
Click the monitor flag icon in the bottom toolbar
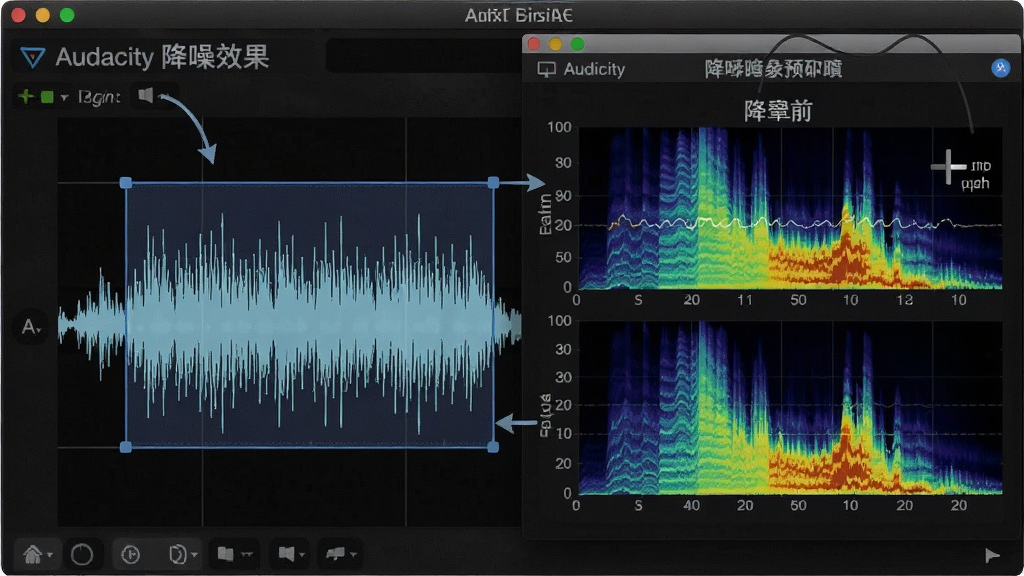335,554
